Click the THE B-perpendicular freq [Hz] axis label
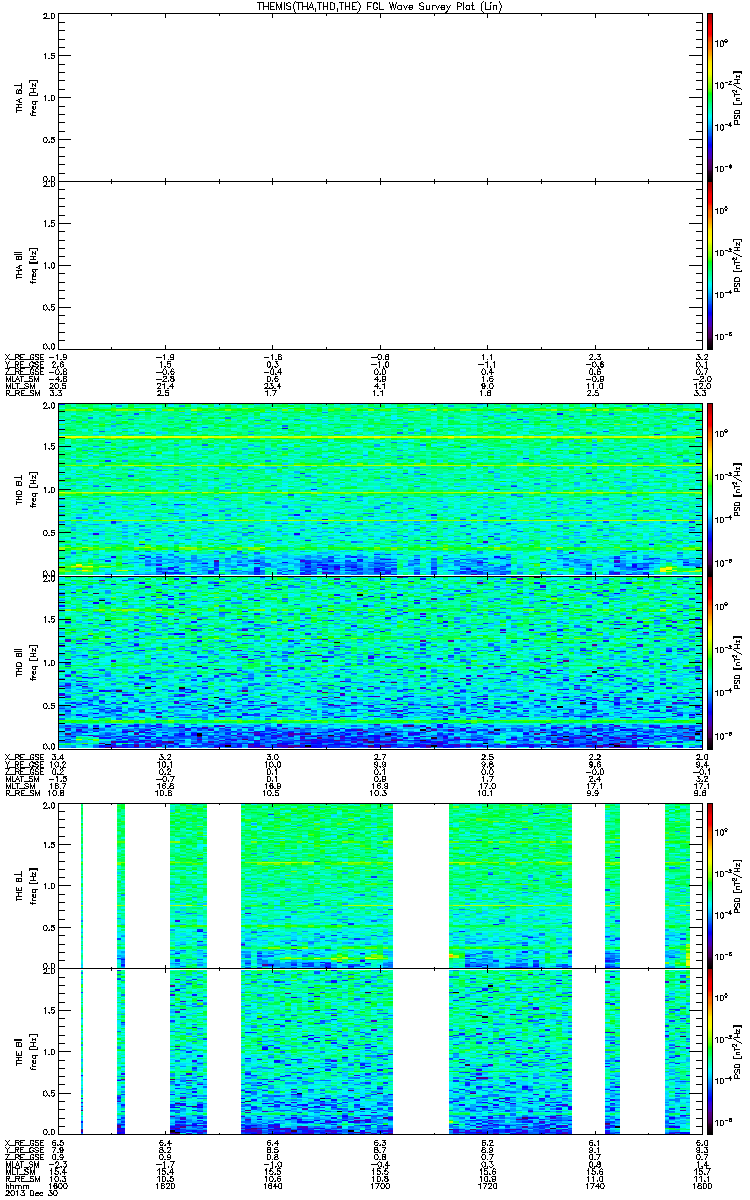This screenshot has width=750, height=1200. coord(32,884)
